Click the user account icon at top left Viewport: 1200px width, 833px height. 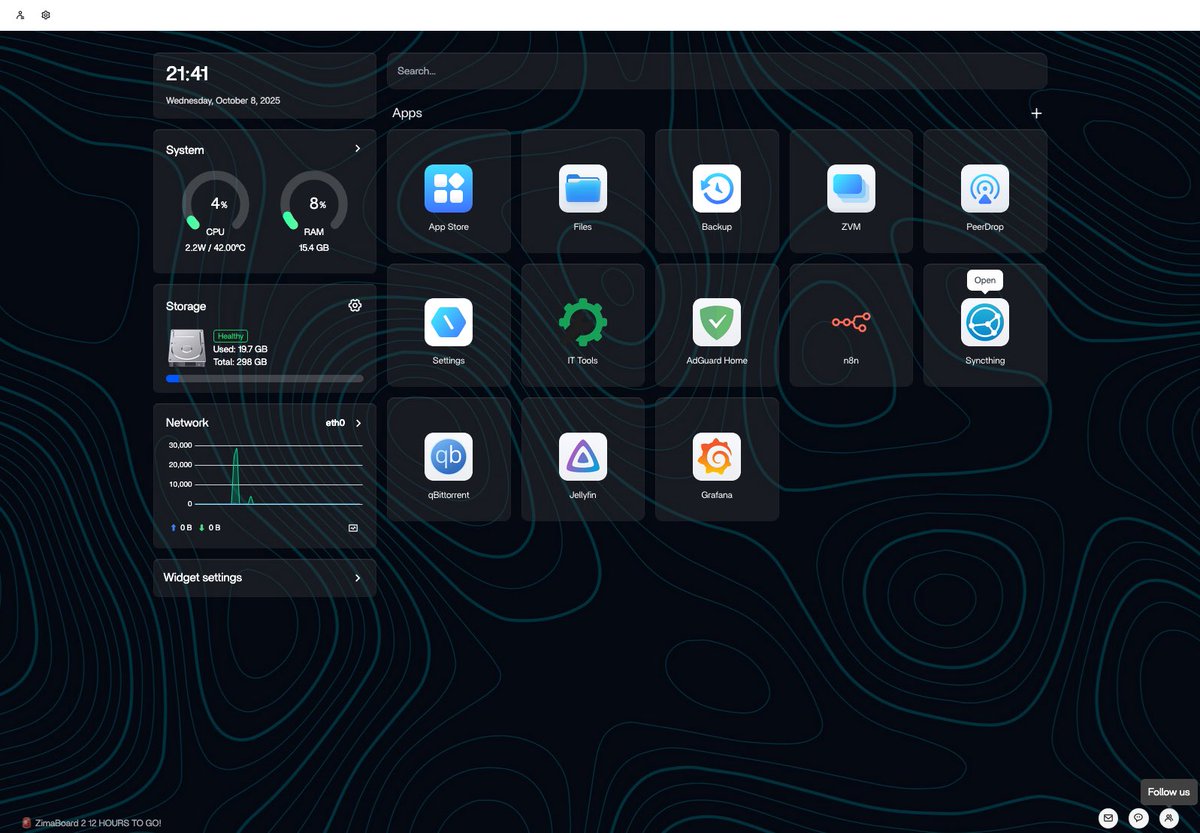[20, 15]
